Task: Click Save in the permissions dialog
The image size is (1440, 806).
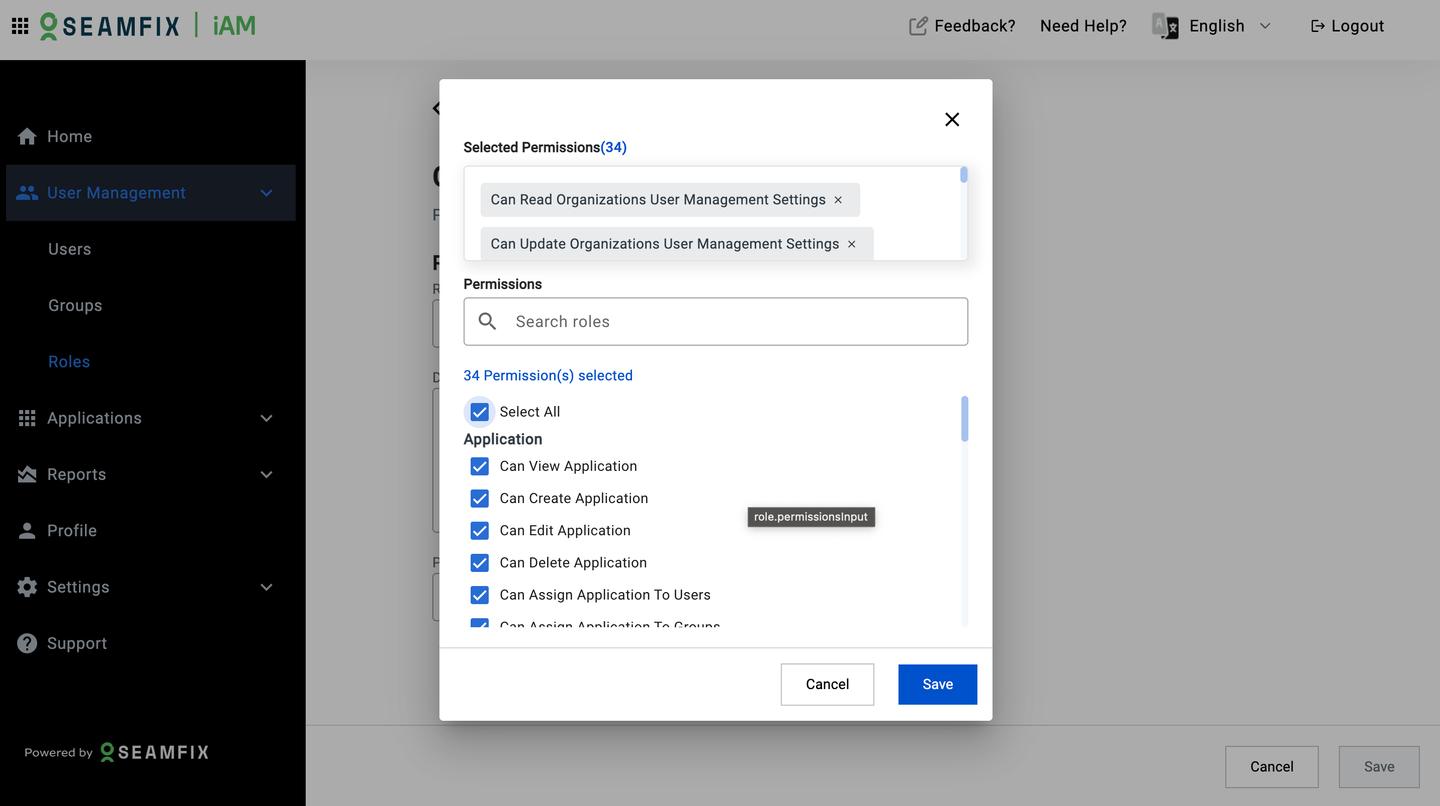Action: pyautogui.click(x=937, y=684)
